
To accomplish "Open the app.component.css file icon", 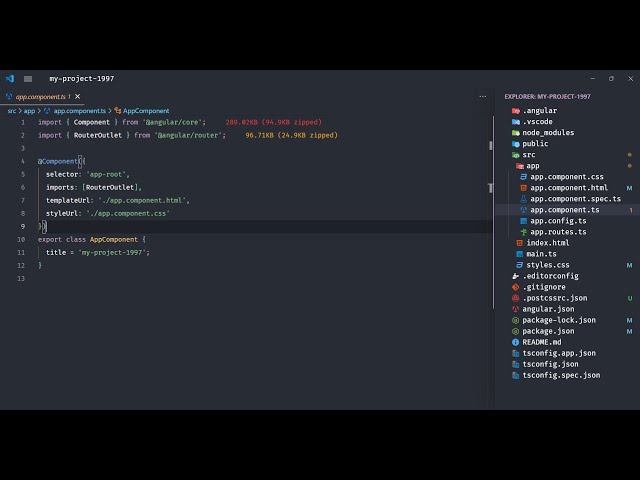I will 523,177.
